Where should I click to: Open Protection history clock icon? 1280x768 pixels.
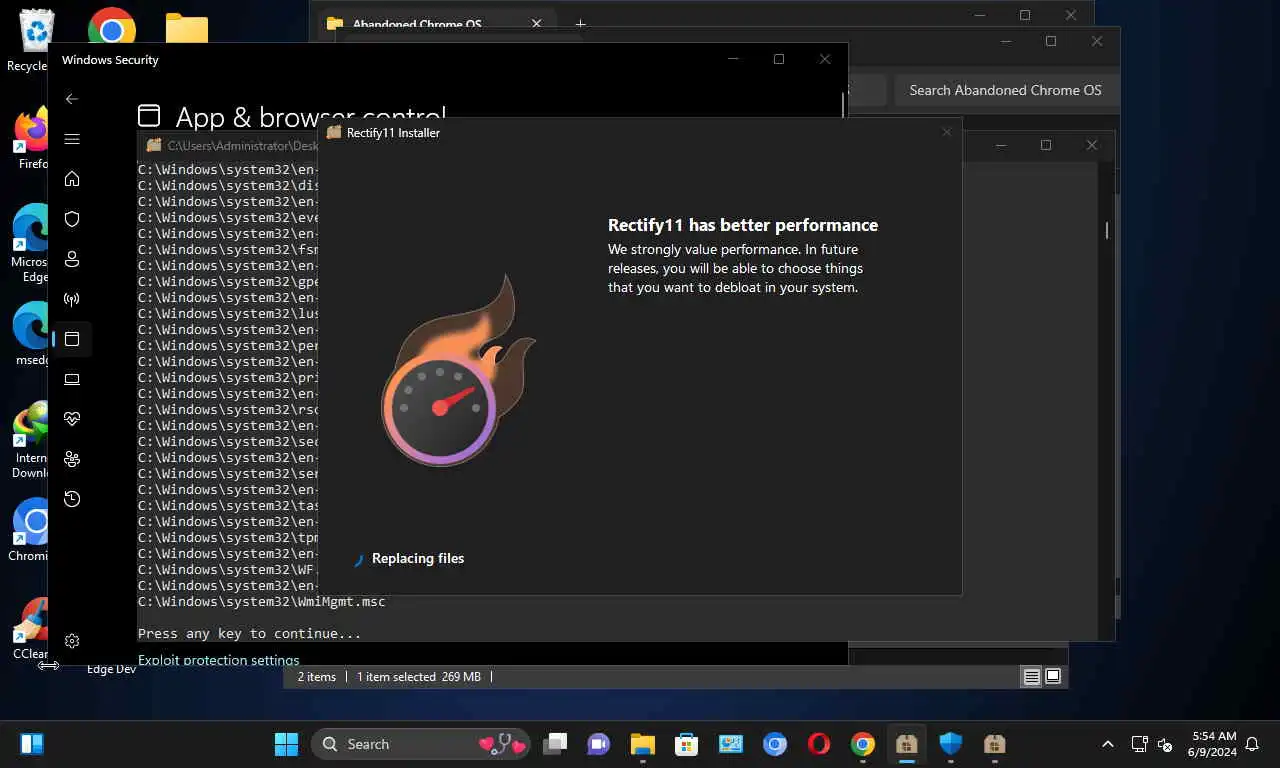pyautogui.click(x=71, y=499)
